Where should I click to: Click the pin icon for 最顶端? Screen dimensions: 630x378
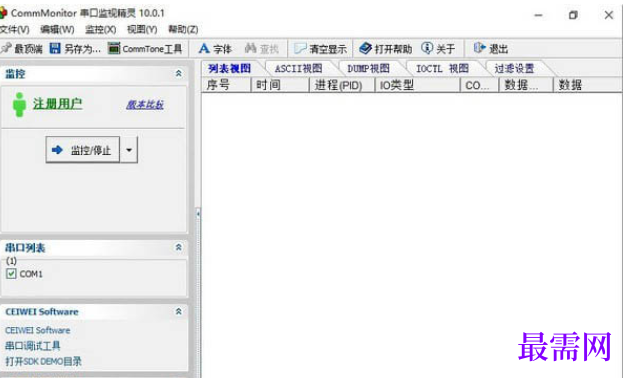pyautogui.click(x=6, y=49)
